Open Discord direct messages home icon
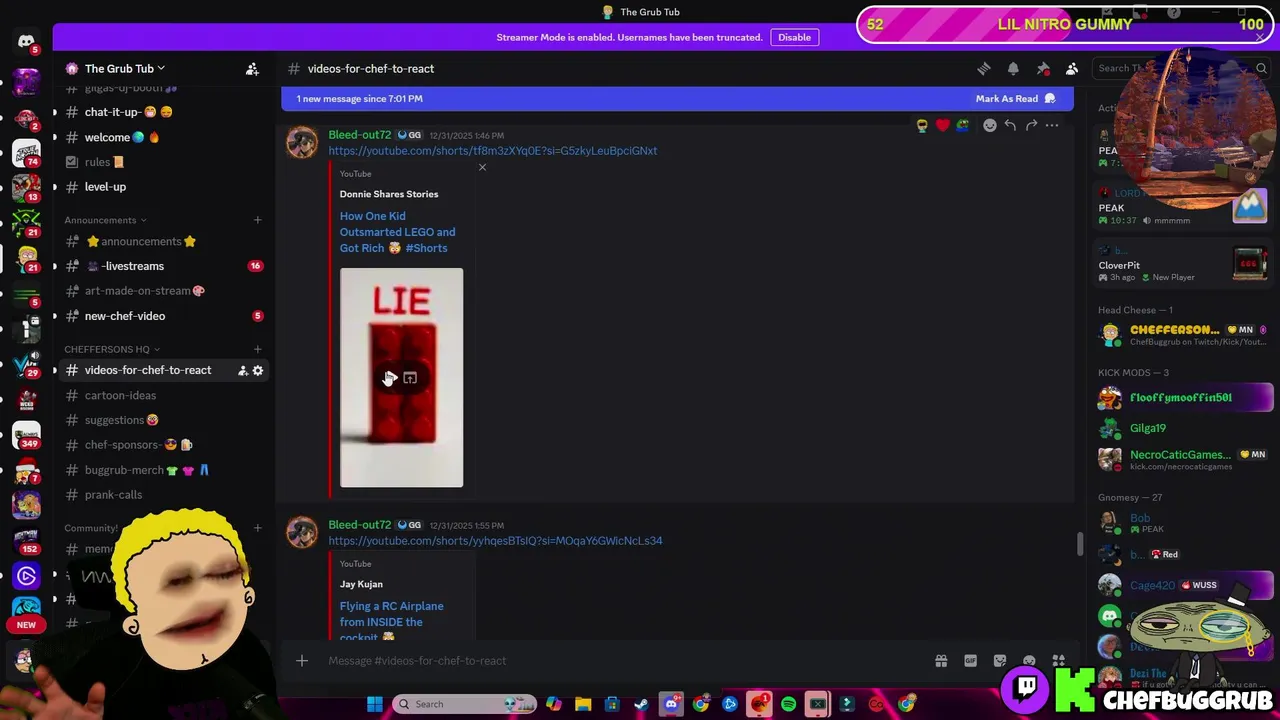Viewport: 1280px width, 720px height. coord(26,41)
